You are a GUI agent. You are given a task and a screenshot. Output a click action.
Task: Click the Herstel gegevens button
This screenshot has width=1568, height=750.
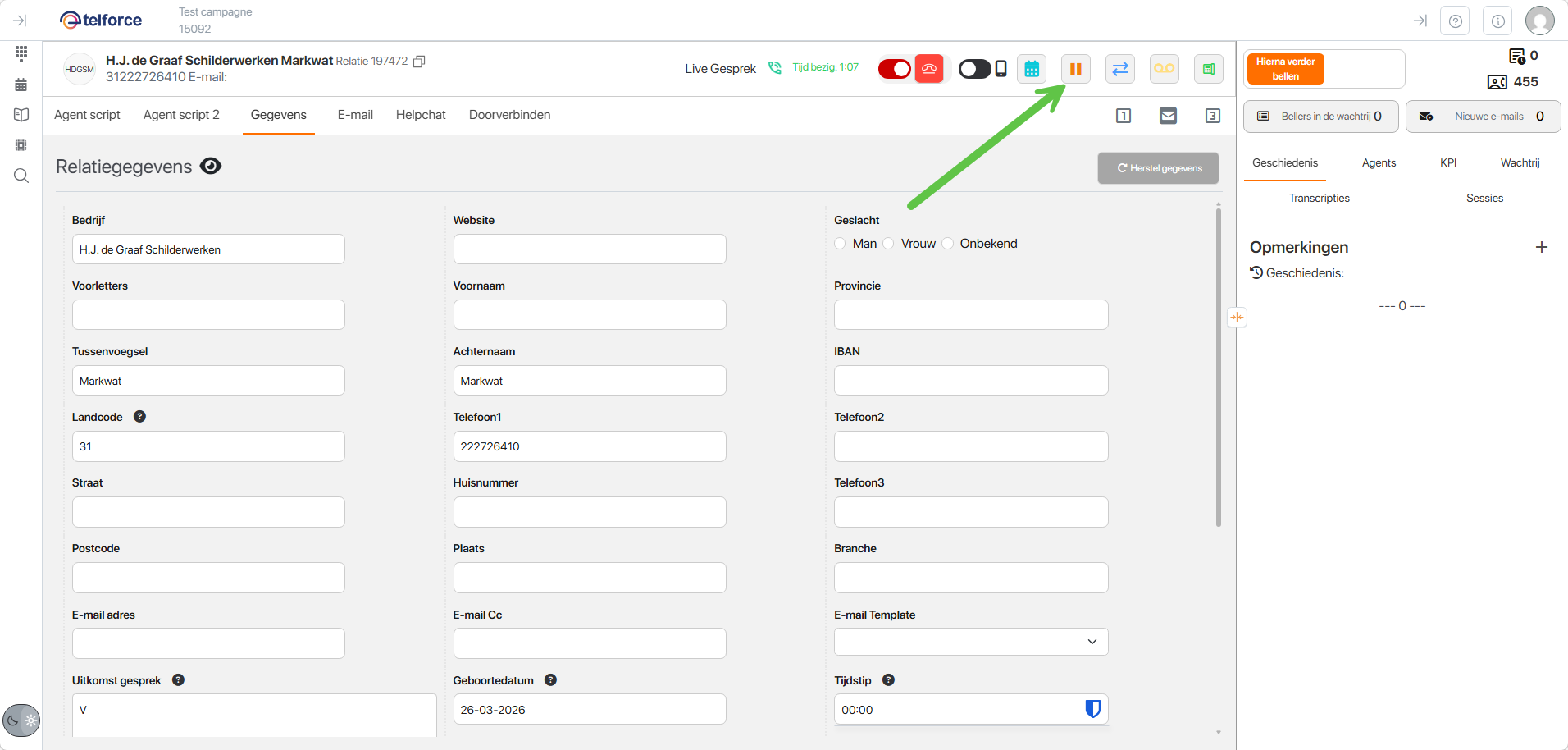click(x=1158, y=168)
